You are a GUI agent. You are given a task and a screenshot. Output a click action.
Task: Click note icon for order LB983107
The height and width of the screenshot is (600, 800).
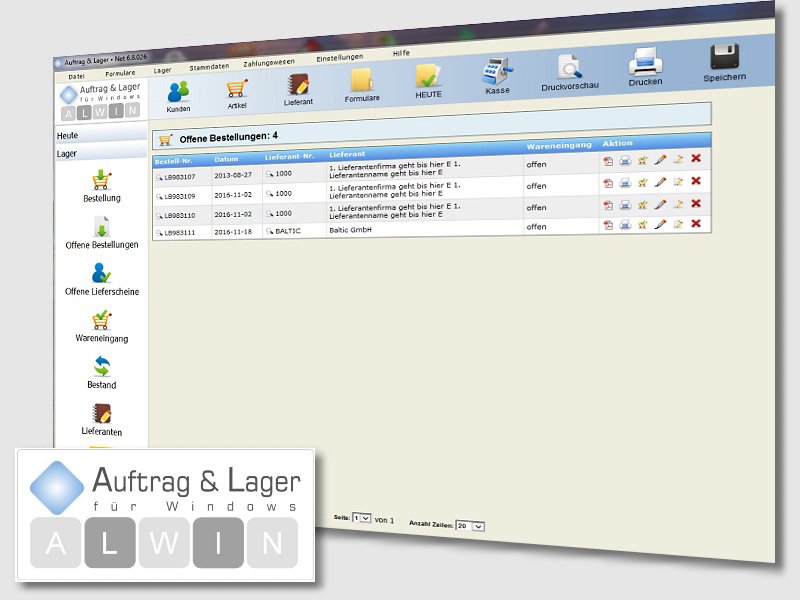click(678, 159)
